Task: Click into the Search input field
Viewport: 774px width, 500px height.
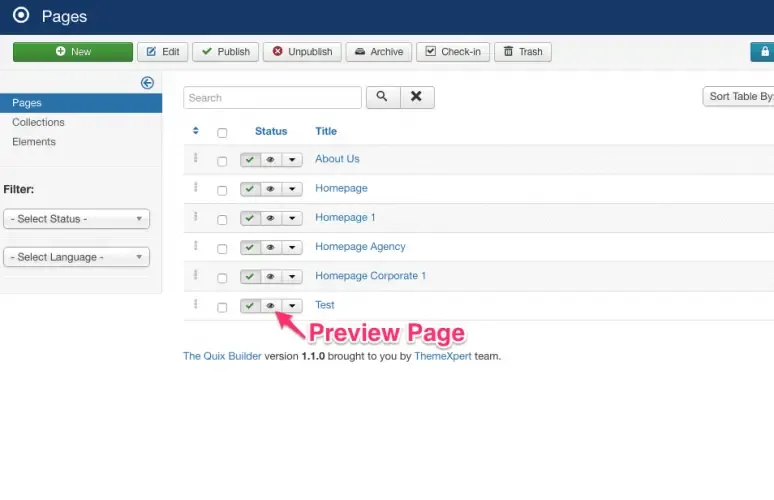Action: tap(272, 98)
